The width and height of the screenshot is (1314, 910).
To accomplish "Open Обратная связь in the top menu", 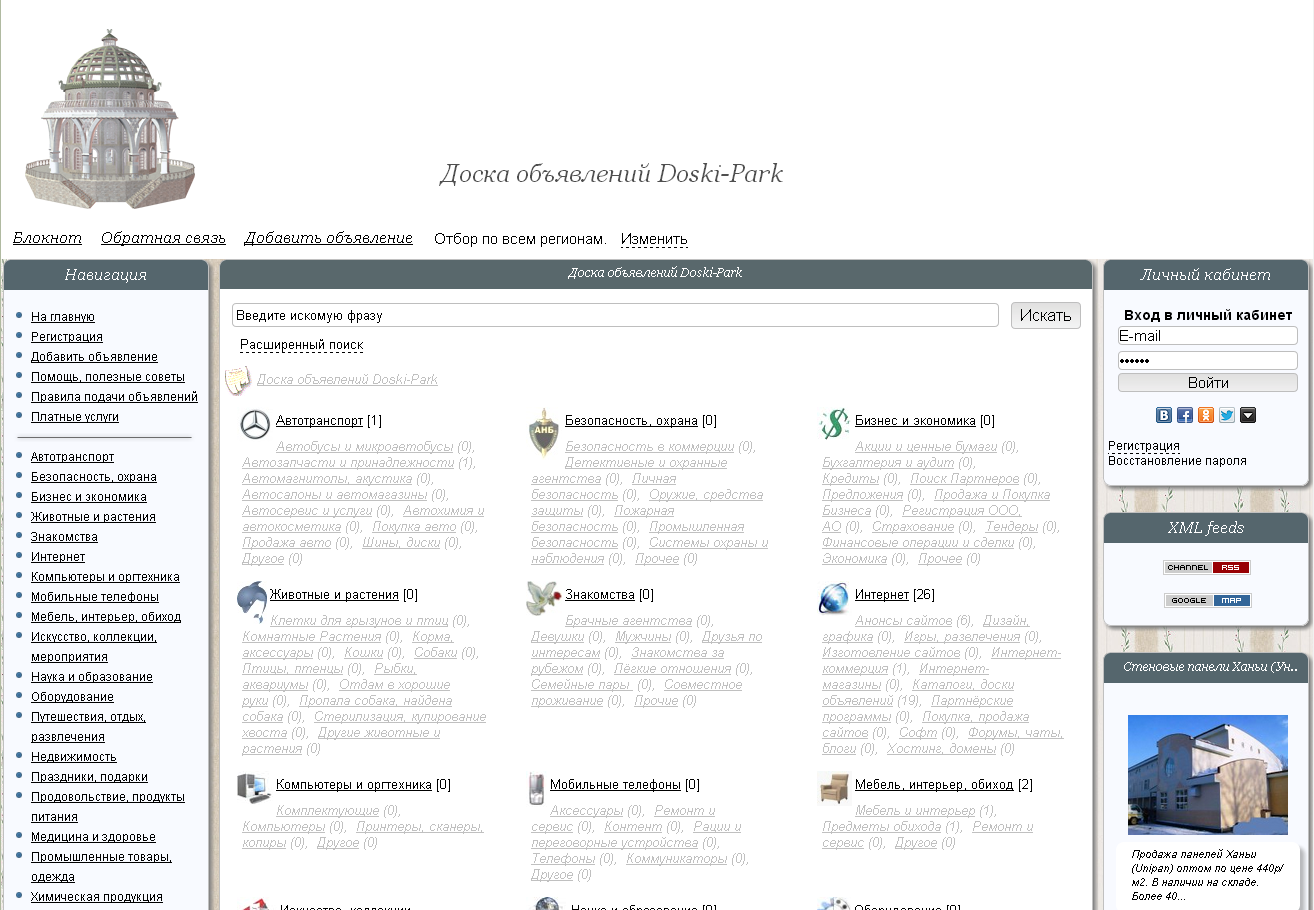I will pyautogui.click(x=163, y=238).
